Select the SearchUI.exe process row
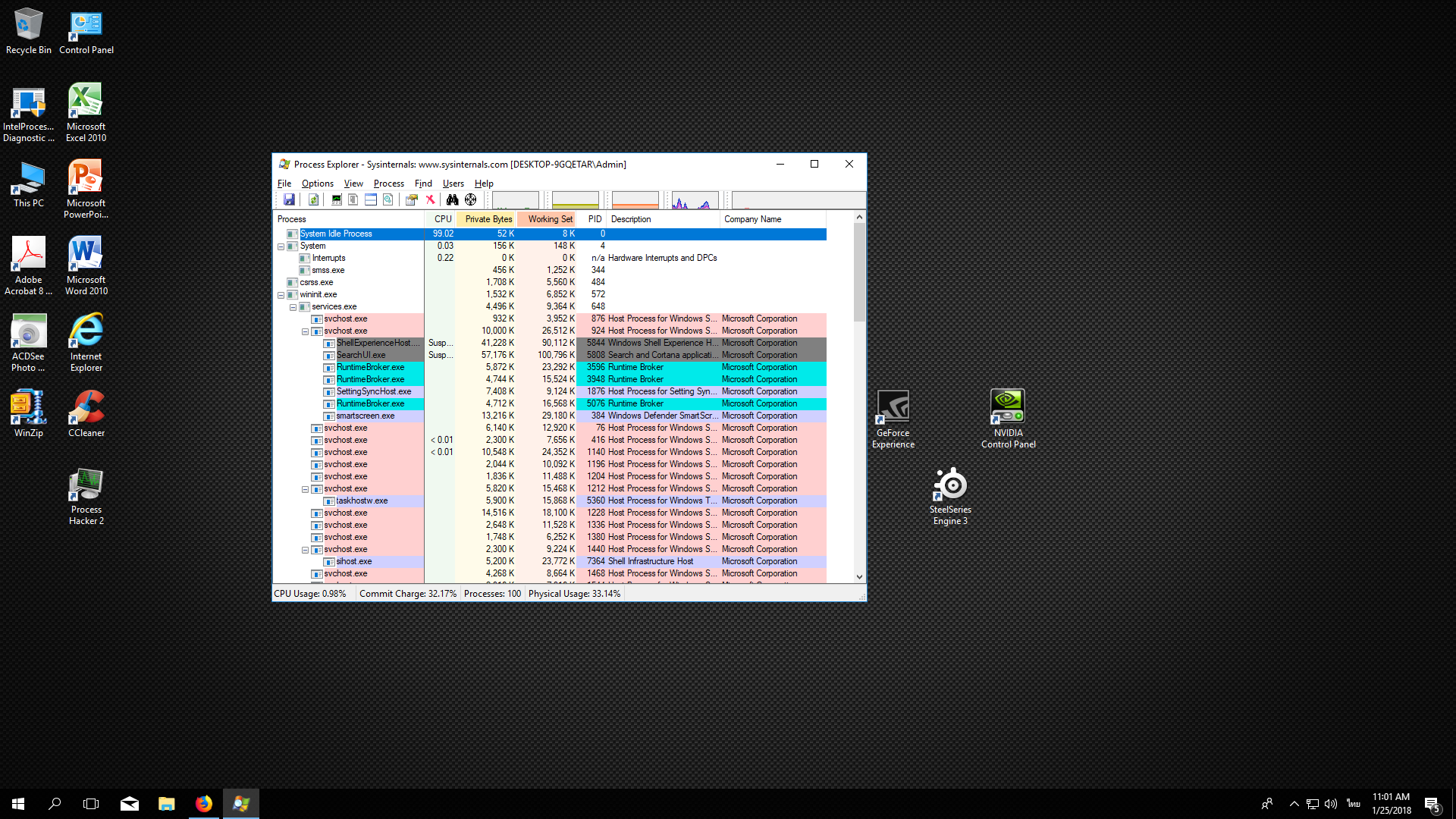Screen dimensions: 1456x819 (x=361, y=355)
